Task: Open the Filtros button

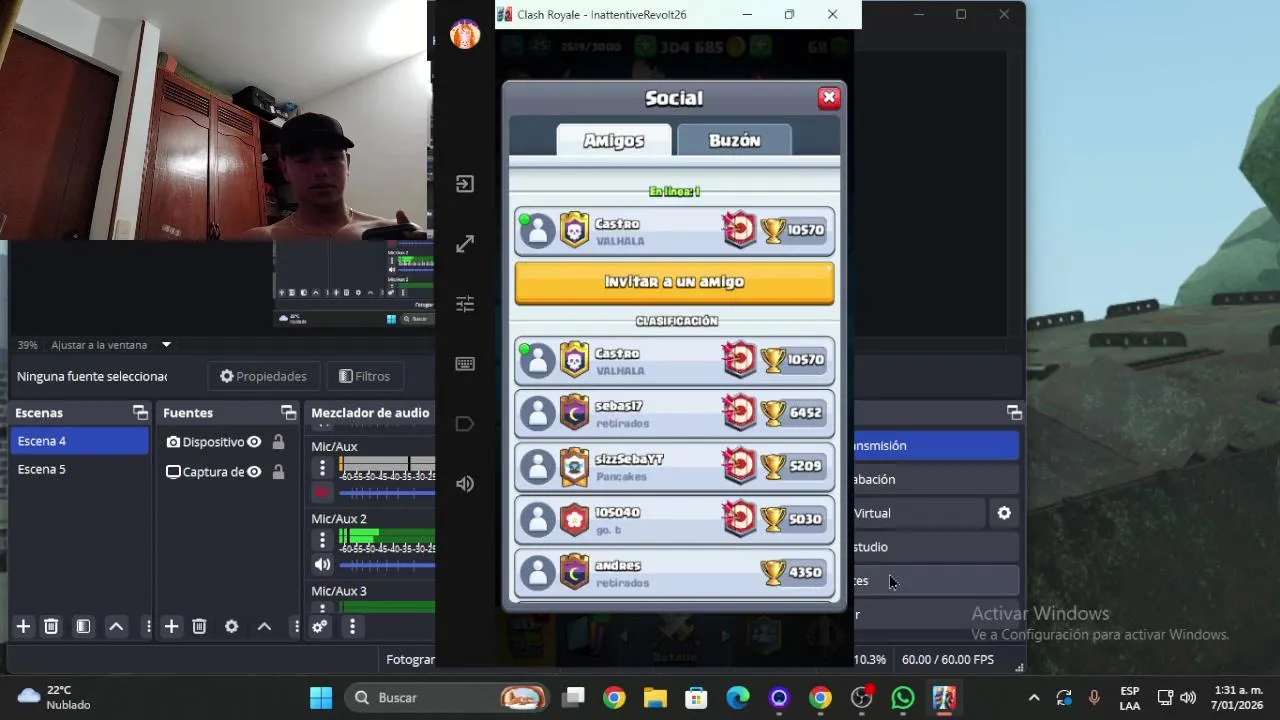Action: pos(364,376)
